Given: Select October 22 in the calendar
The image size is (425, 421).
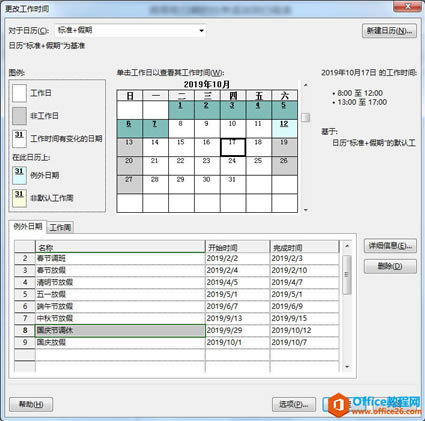Looking at the screenshot, I should click(x=181, y=166).
